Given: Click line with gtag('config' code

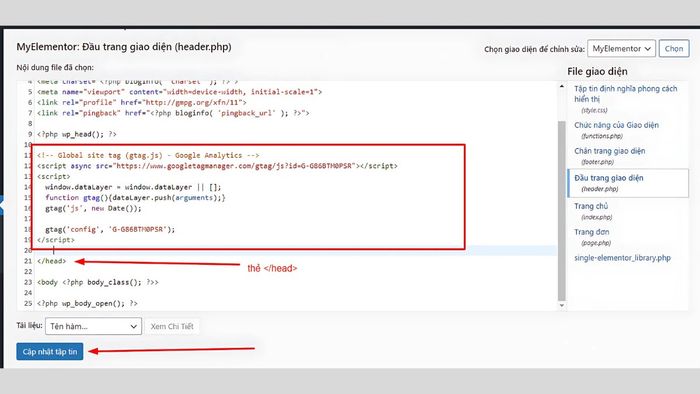Looking at the screenshot, I should [110, 229].
